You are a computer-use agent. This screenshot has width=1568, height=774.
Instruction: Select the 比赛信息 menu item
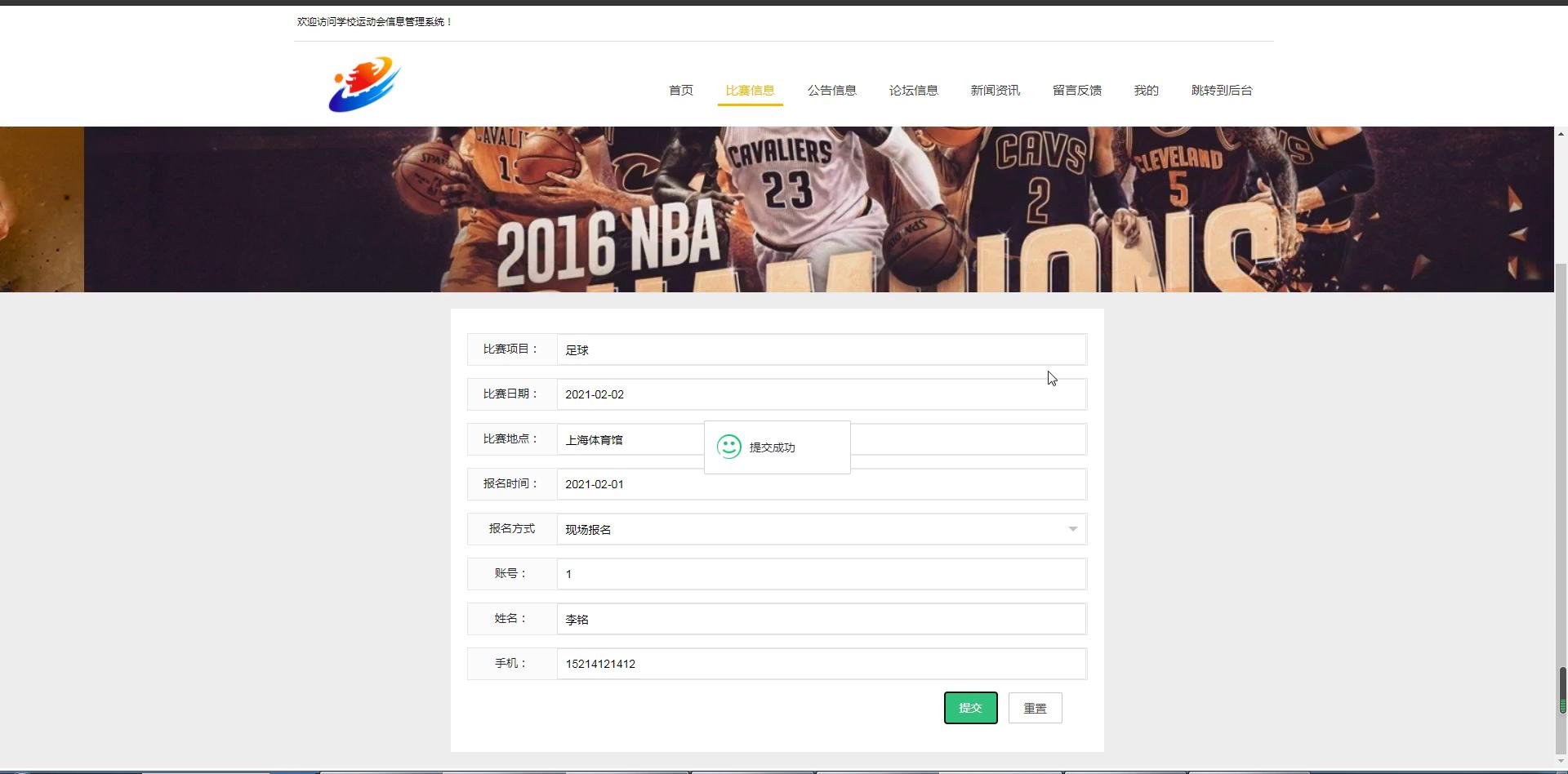(750, 91)
